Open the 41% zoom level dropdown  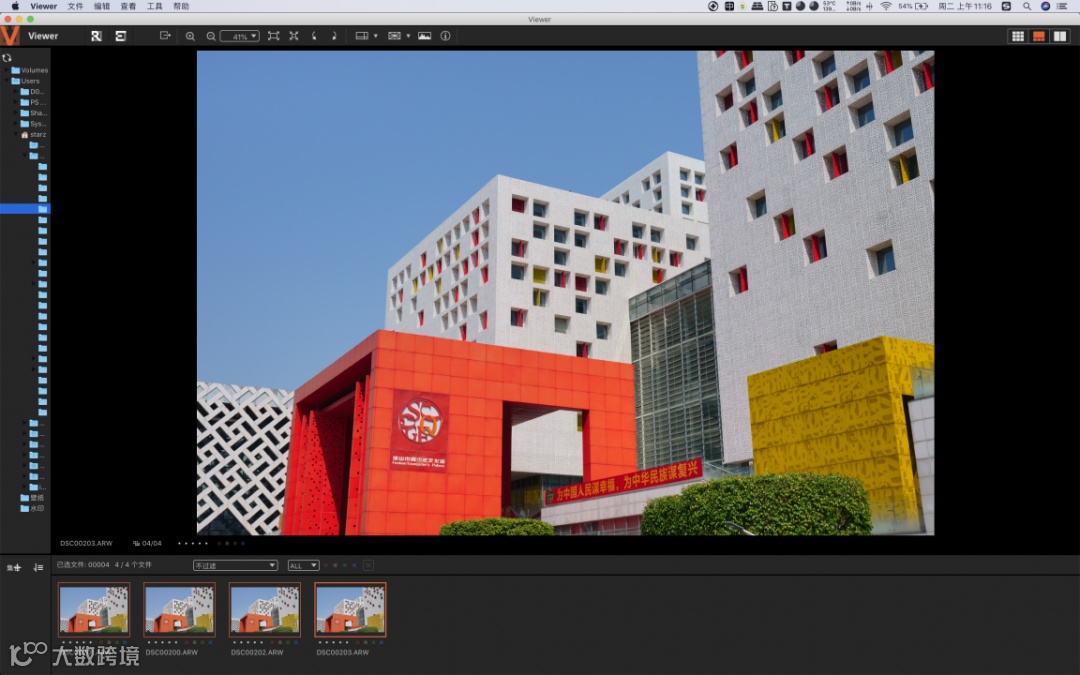coord(240,36)
